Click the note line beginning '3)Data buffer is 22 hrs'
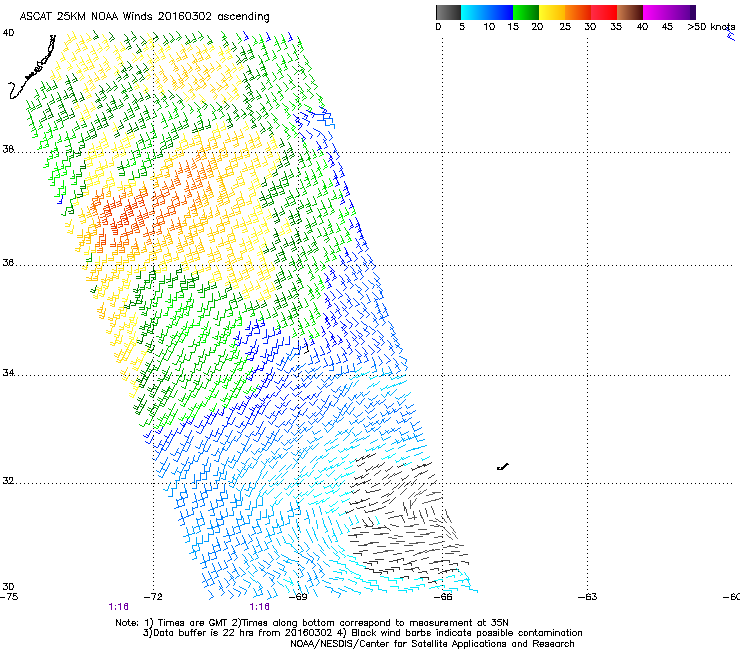This screenshot has width=740, height=650. 362,633
